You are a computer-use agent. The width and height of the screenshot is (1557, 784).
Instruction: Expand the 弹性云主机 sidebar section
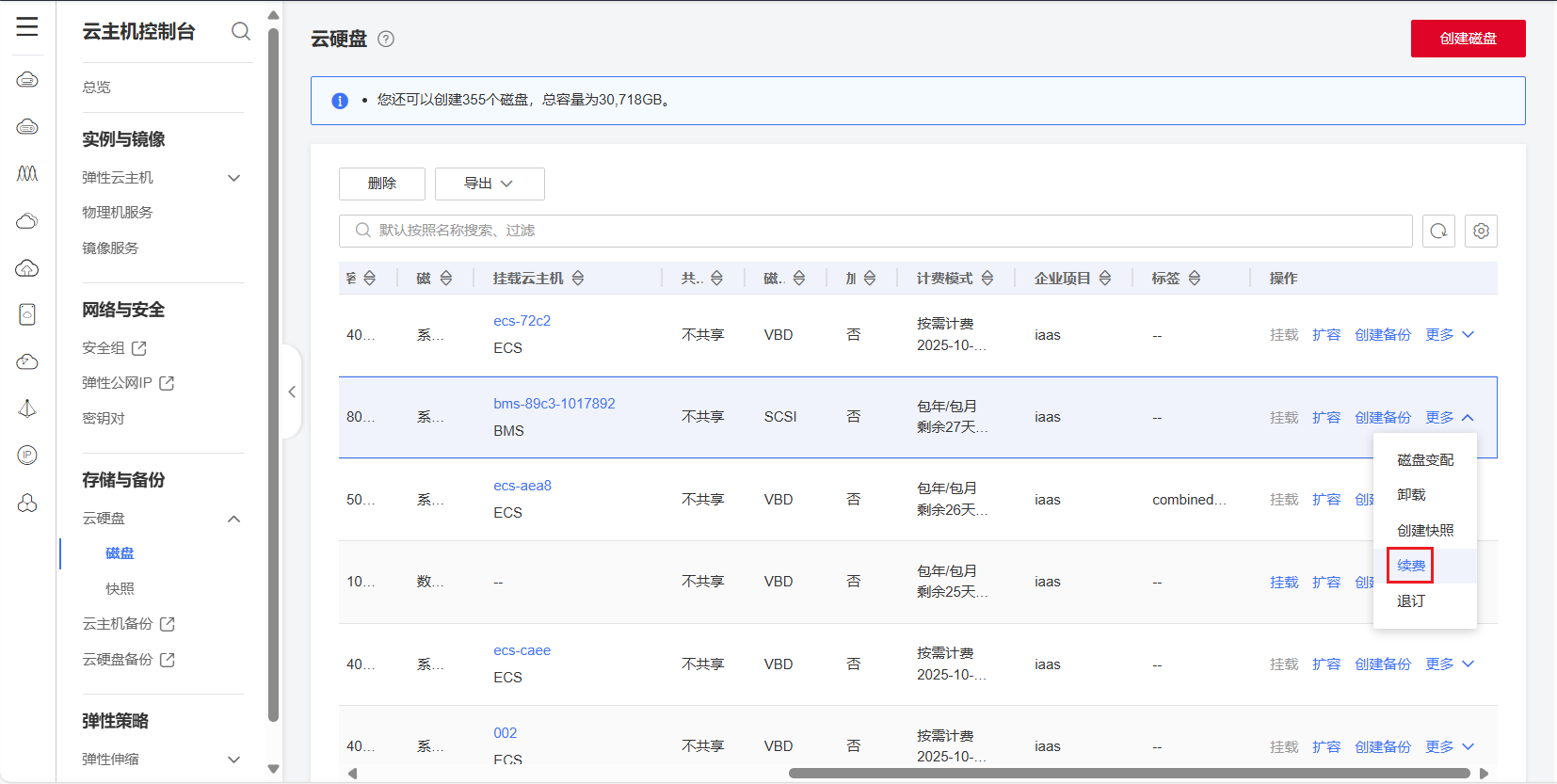point(234,178)
